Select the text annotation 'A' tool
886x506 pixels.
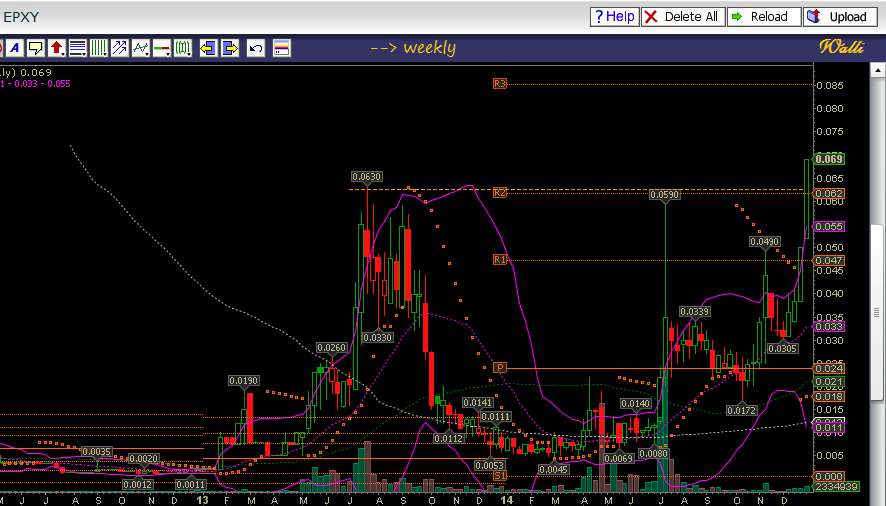click(15, 48)
